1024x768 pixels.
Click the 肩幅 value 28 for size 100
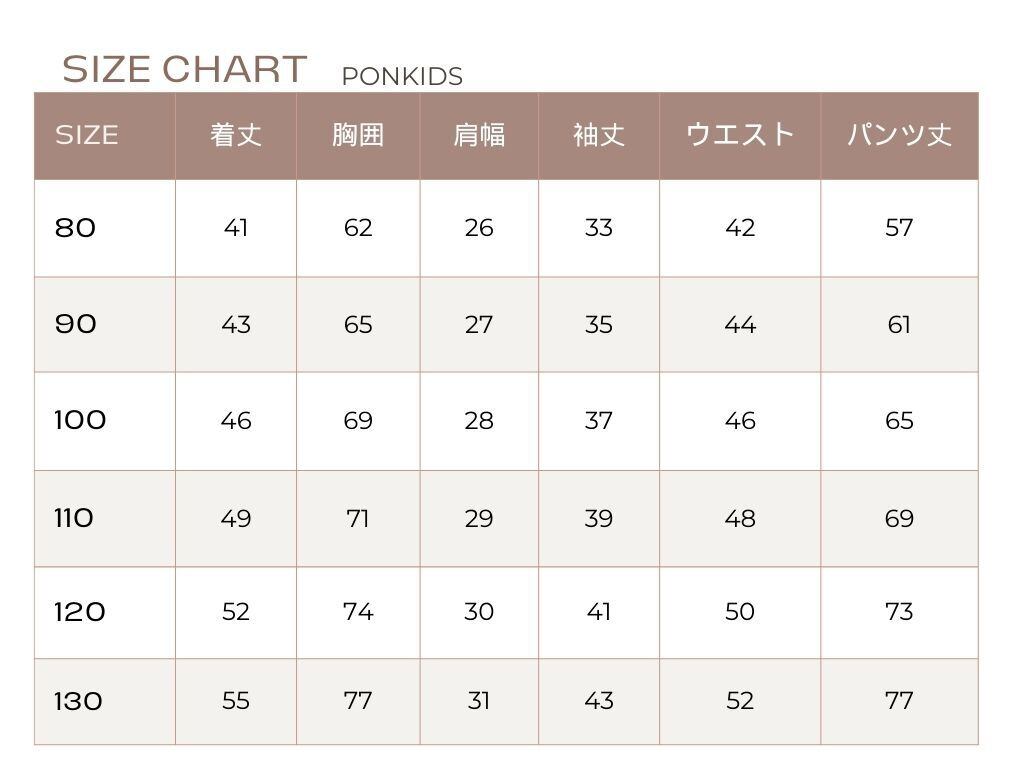click(479, 421)
